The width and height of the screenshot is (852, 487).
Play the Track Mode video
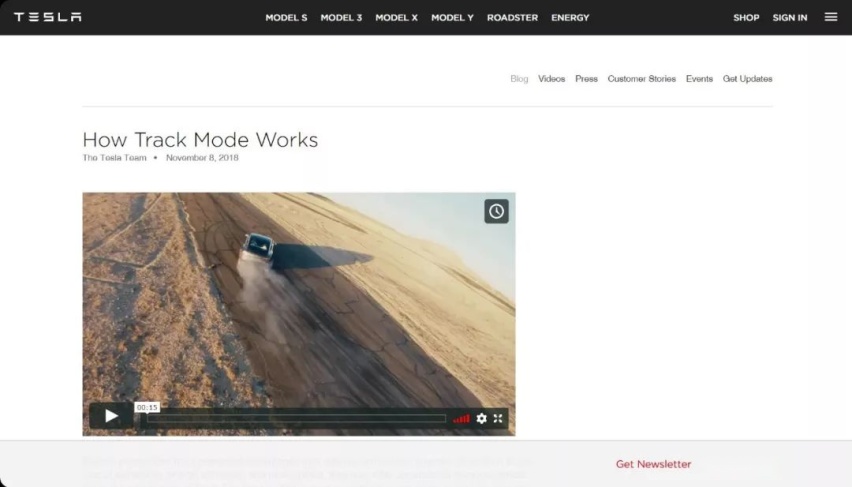pyautogui.click(x=111, y=416)
